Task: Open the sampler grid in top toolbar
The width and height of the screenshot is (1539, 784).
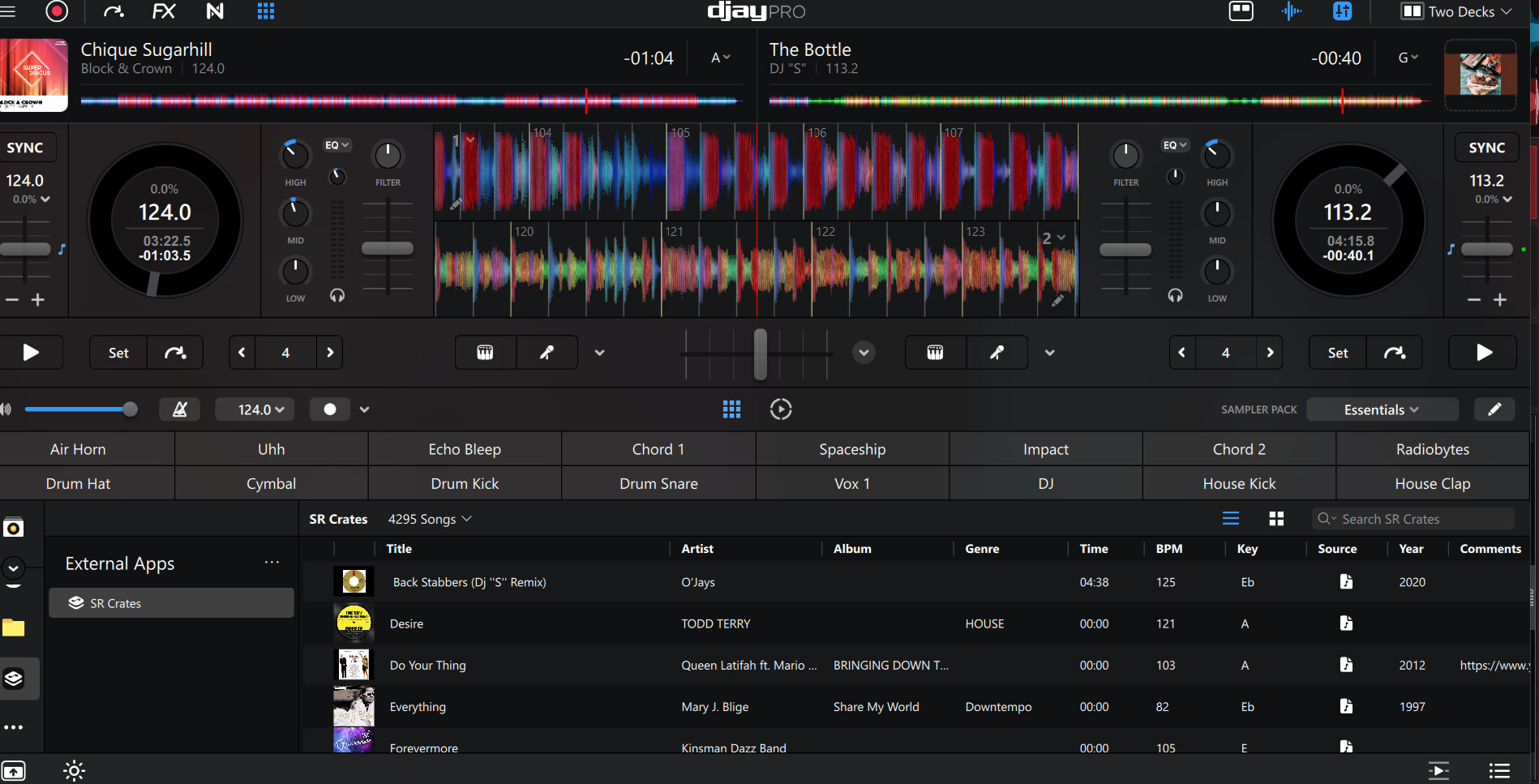Action: (x=266, y=11)
